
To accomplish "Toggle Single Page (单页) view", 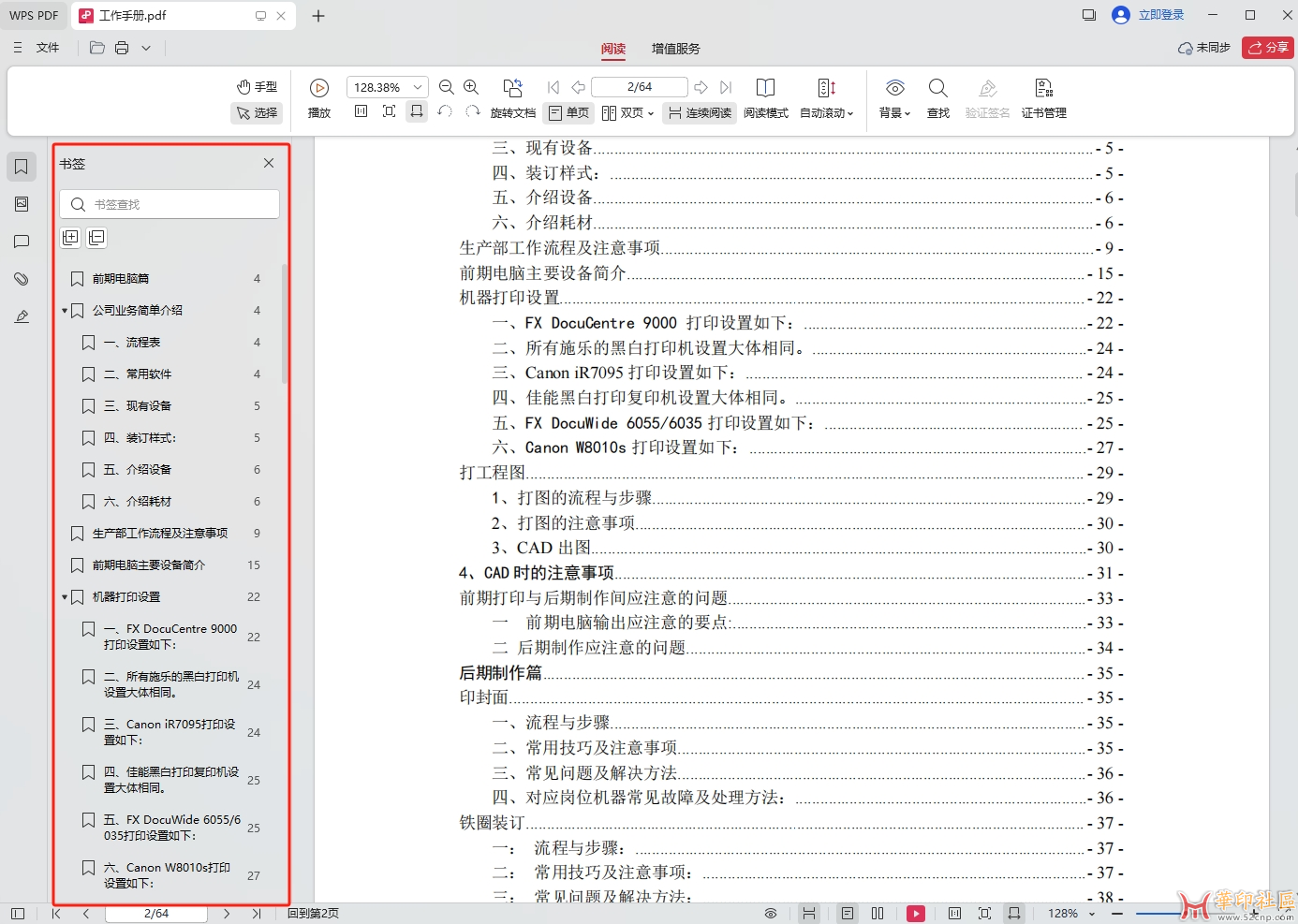I will point(568,112).
